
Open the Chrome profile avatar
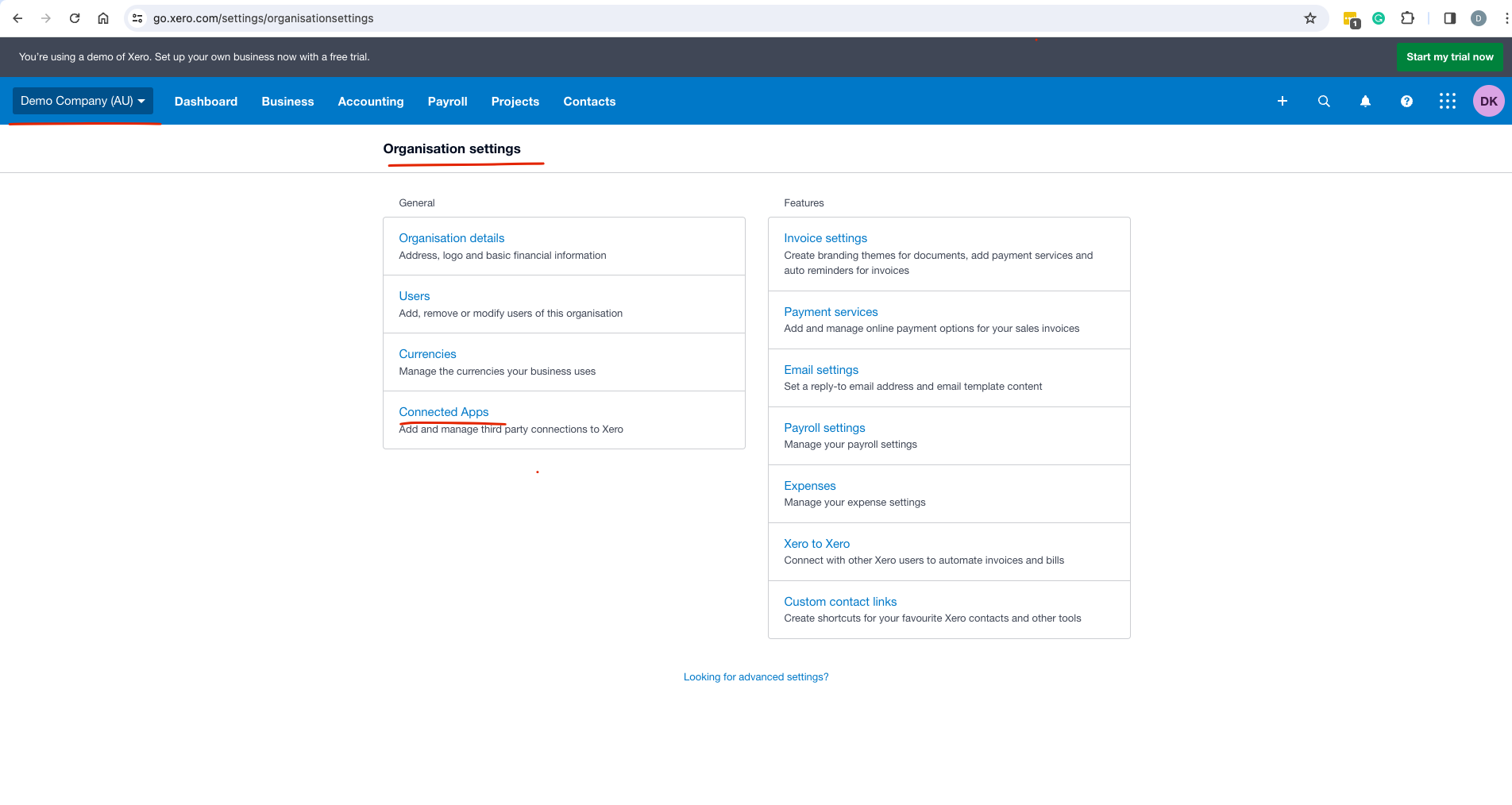click(1479, 18)
